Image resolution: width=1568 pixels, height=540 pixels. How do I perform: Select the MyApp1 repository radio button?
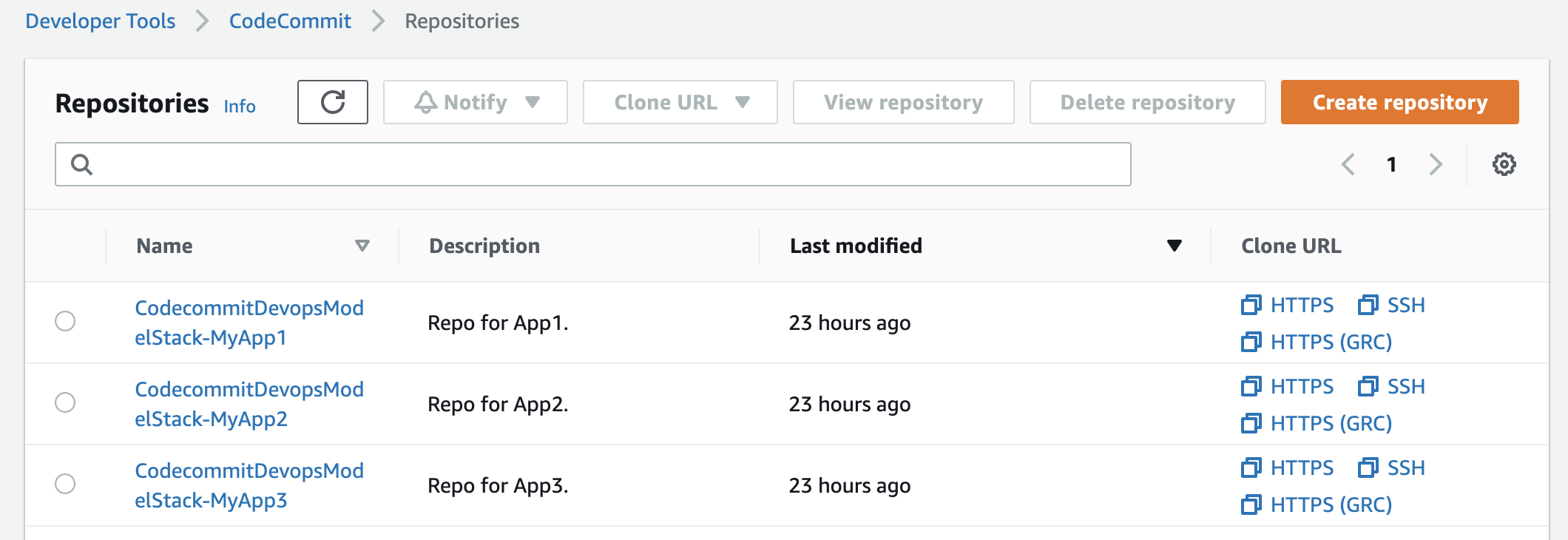pyautogui.click(x=65, y=321)
